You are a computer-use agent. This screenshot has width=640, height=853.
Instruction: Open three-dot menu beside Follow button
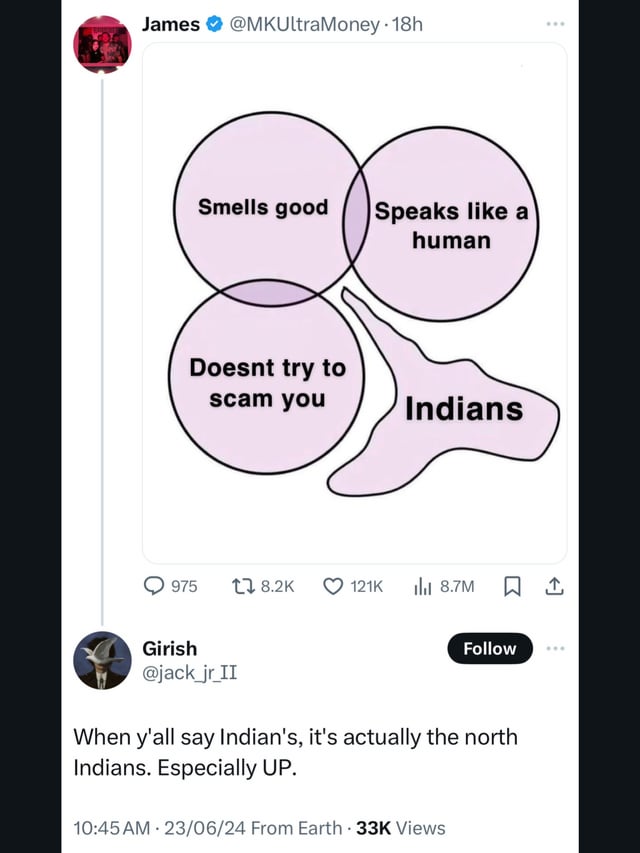(x=555, y=648)
